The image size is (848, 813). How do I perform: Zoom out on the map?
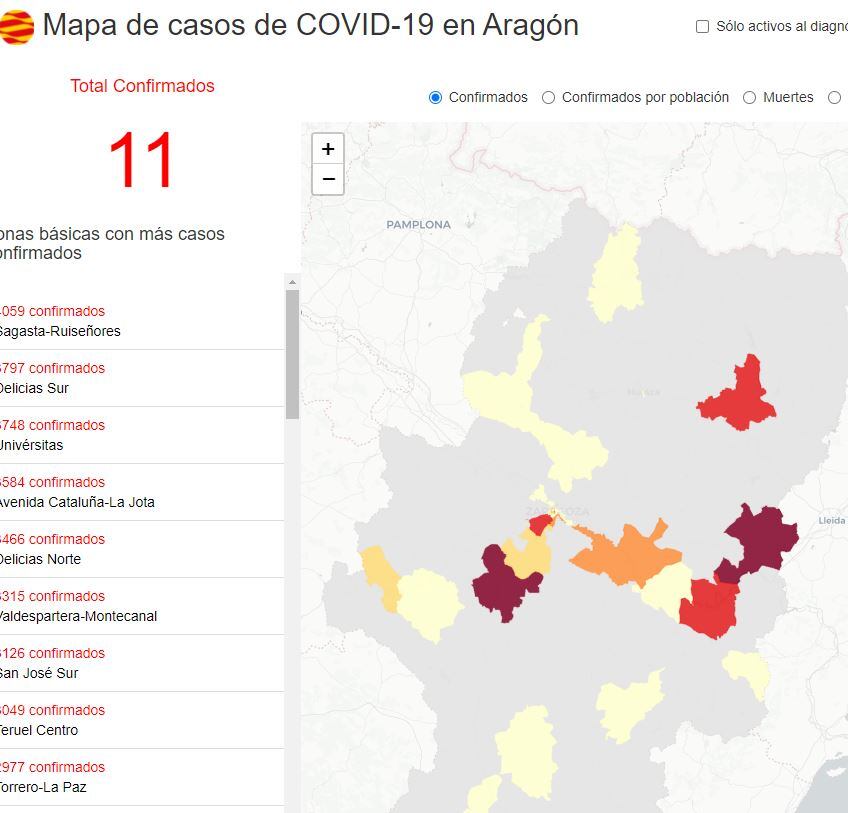328,179
